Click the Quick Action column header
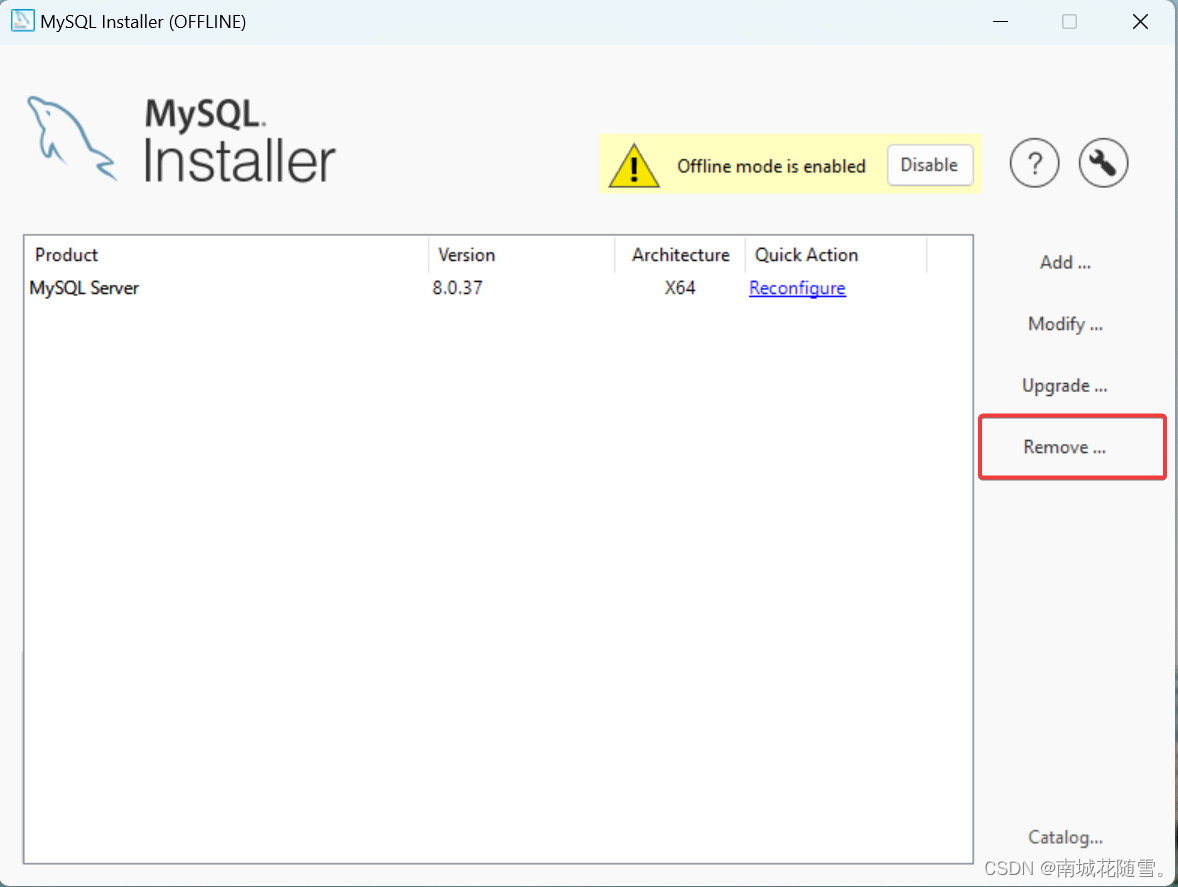The width and height of the screenshot is (1178, 887). pos(835,255)
